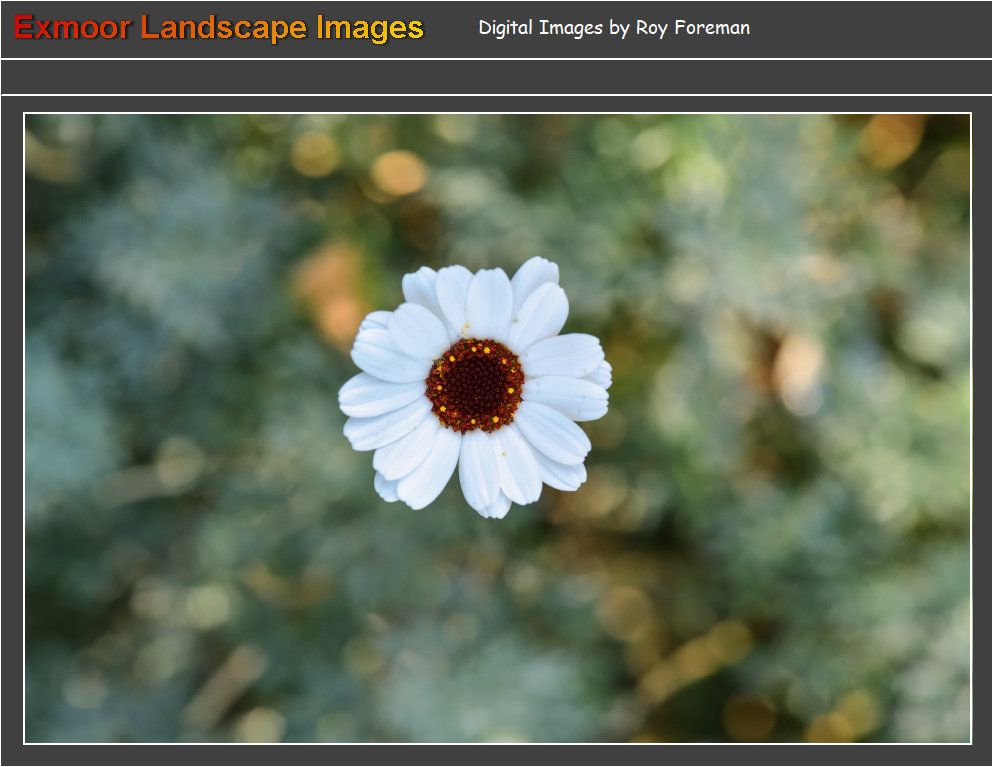Click the empty navigation bar below the header
This screenshot has width=993, height=767.
coord(496,77)
